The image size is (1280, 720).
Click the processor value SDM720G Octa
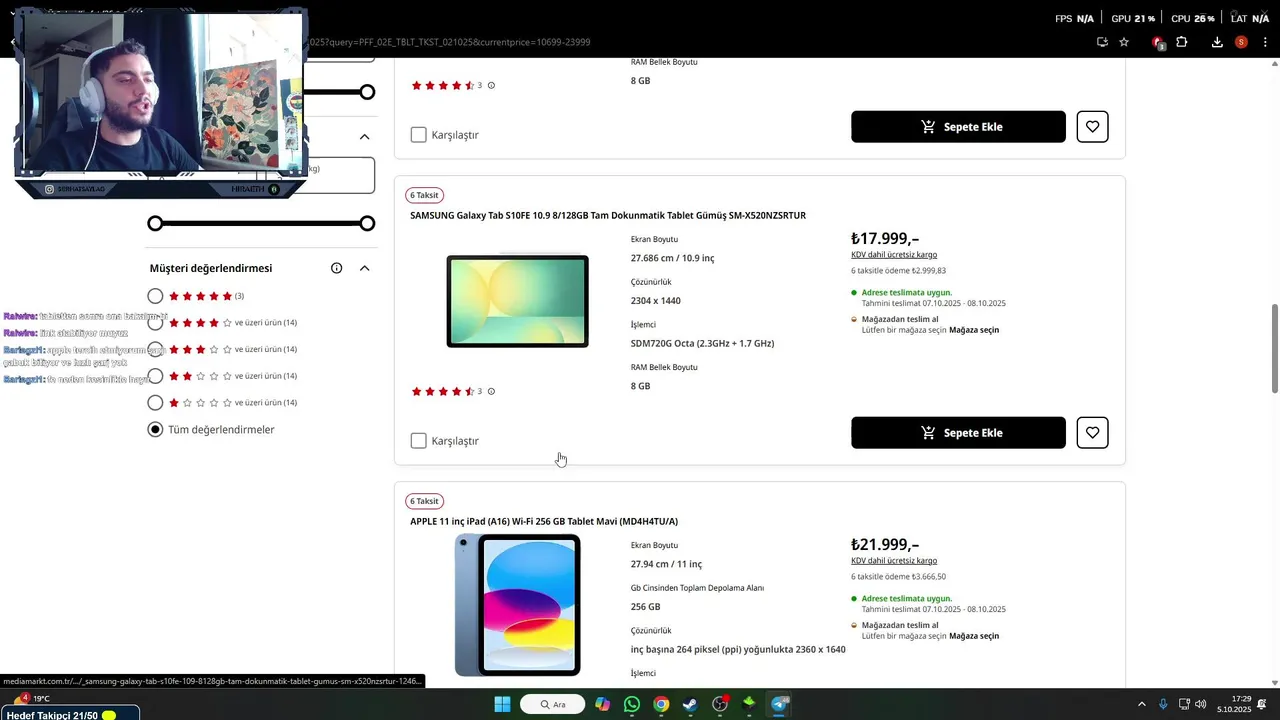point(702,343)
